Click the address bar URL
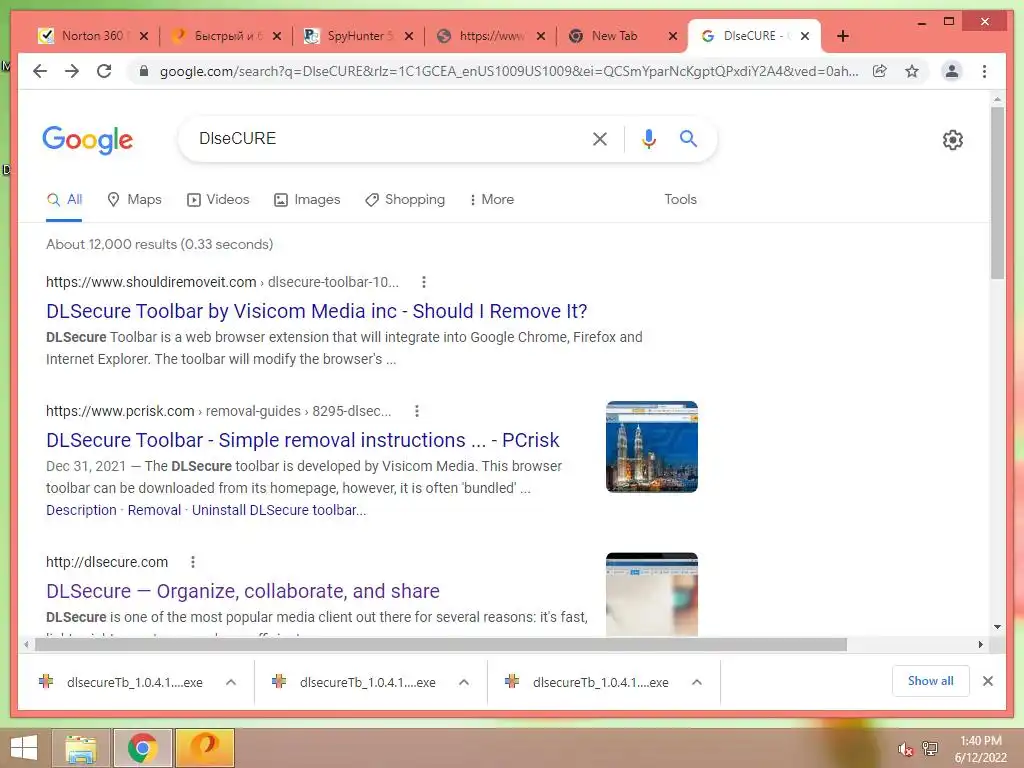Viewport: 1024px width, 768px height. (509, 71)
